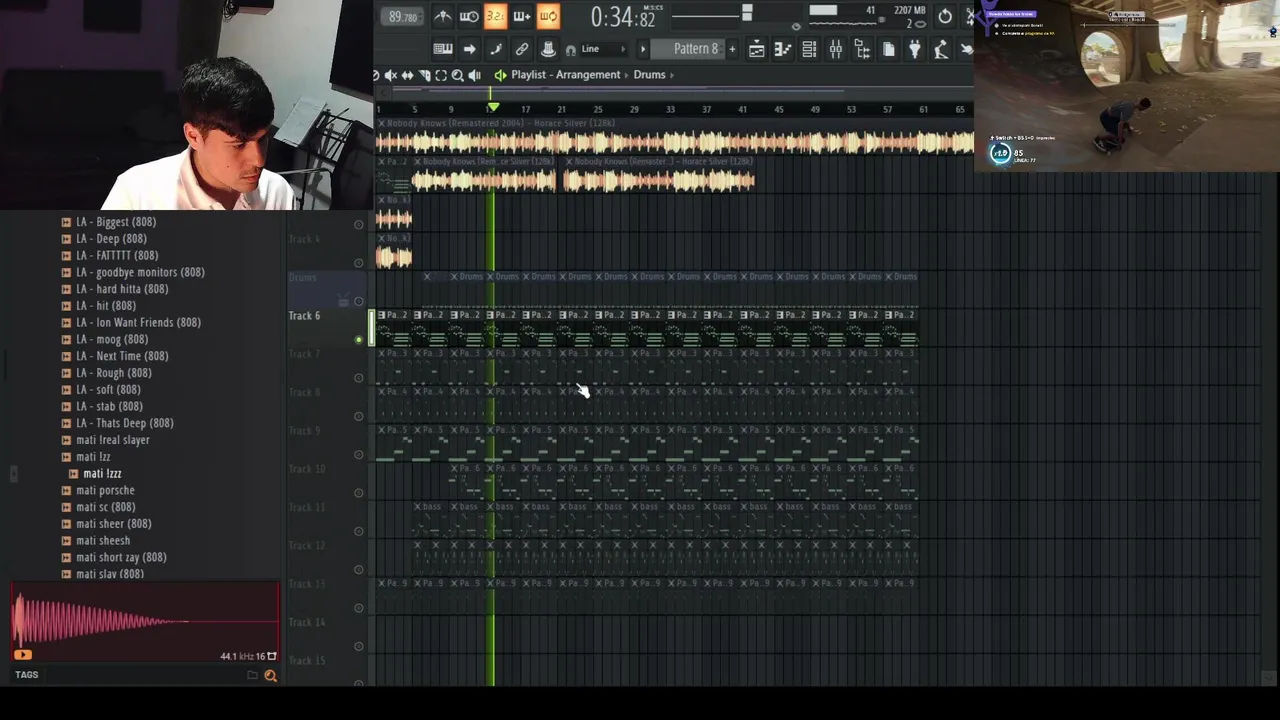Open undo history circular arrow icon
The image size is (1280, 720).
pyautogui.click(x=945, y=16)
